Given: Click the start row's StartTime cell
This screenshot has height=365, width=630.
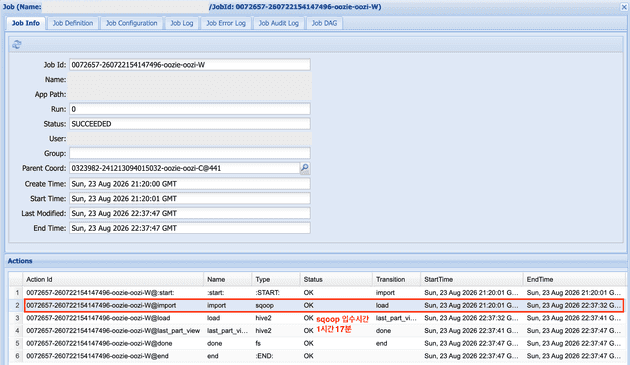Looking at the screenshot, I should [471, 293].
